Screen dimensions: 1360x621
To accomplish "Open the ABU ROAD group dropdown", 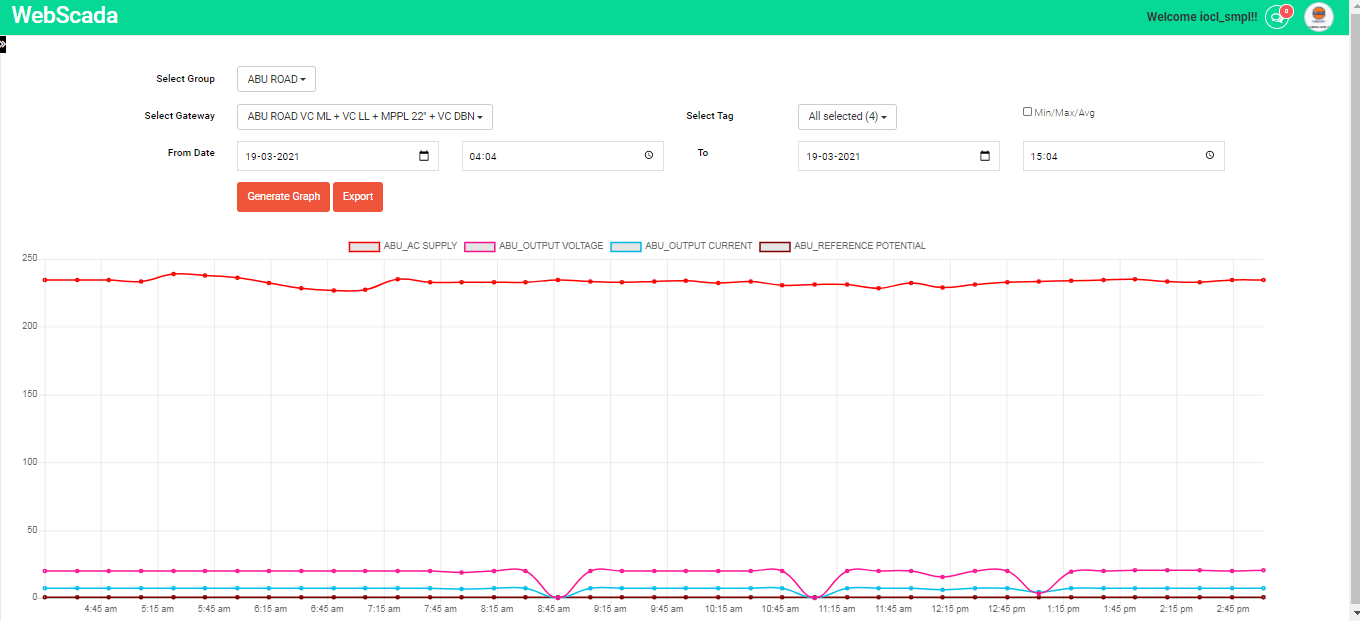I will (276, 79).
